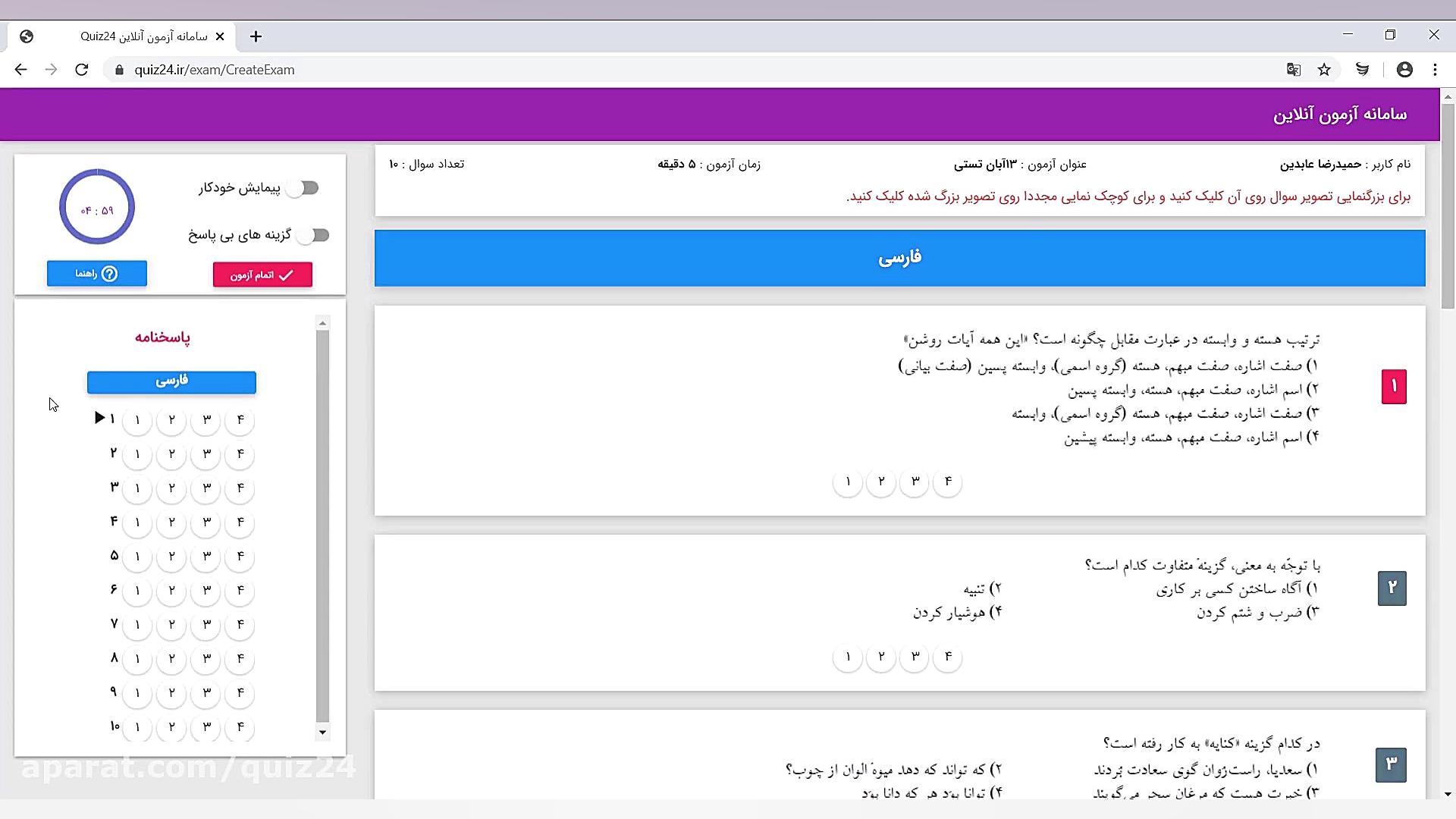Image resolution: width=1456 pixels, height=819 pixels.
Task: Expand the forward navigation history arrow
Action: pyautogui.click(x=51, y=69)
